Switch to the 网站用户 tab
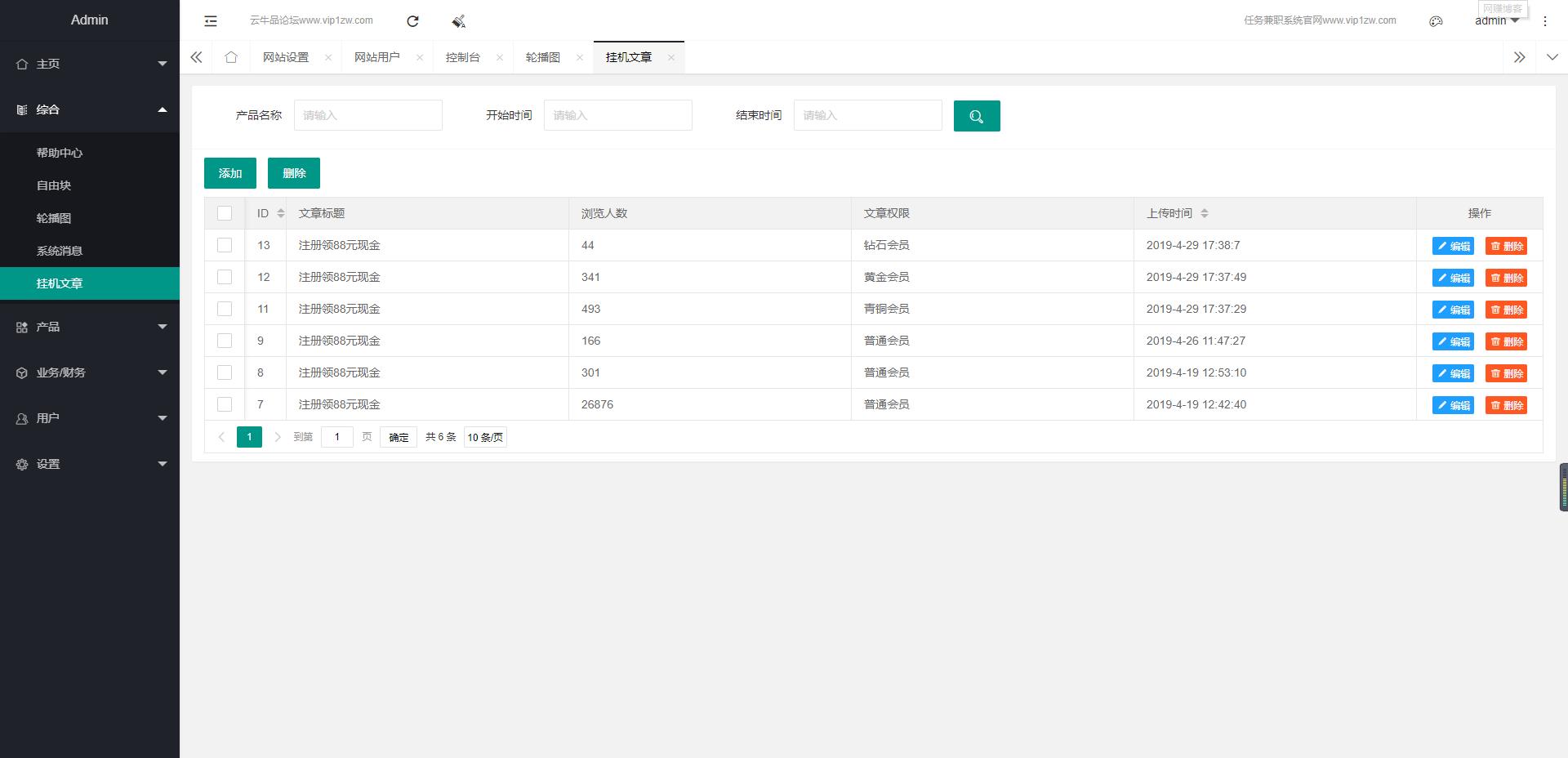 377,57
